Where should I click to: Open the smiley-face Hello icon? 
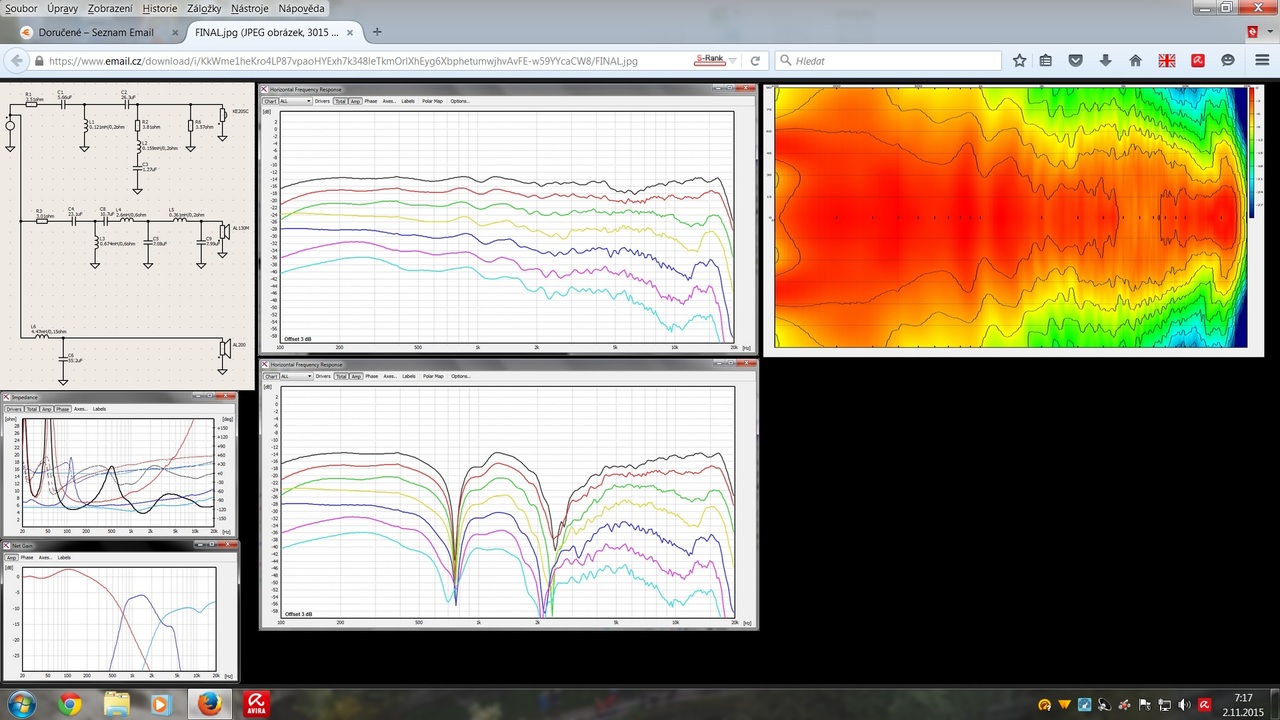tap(1227, 60)
